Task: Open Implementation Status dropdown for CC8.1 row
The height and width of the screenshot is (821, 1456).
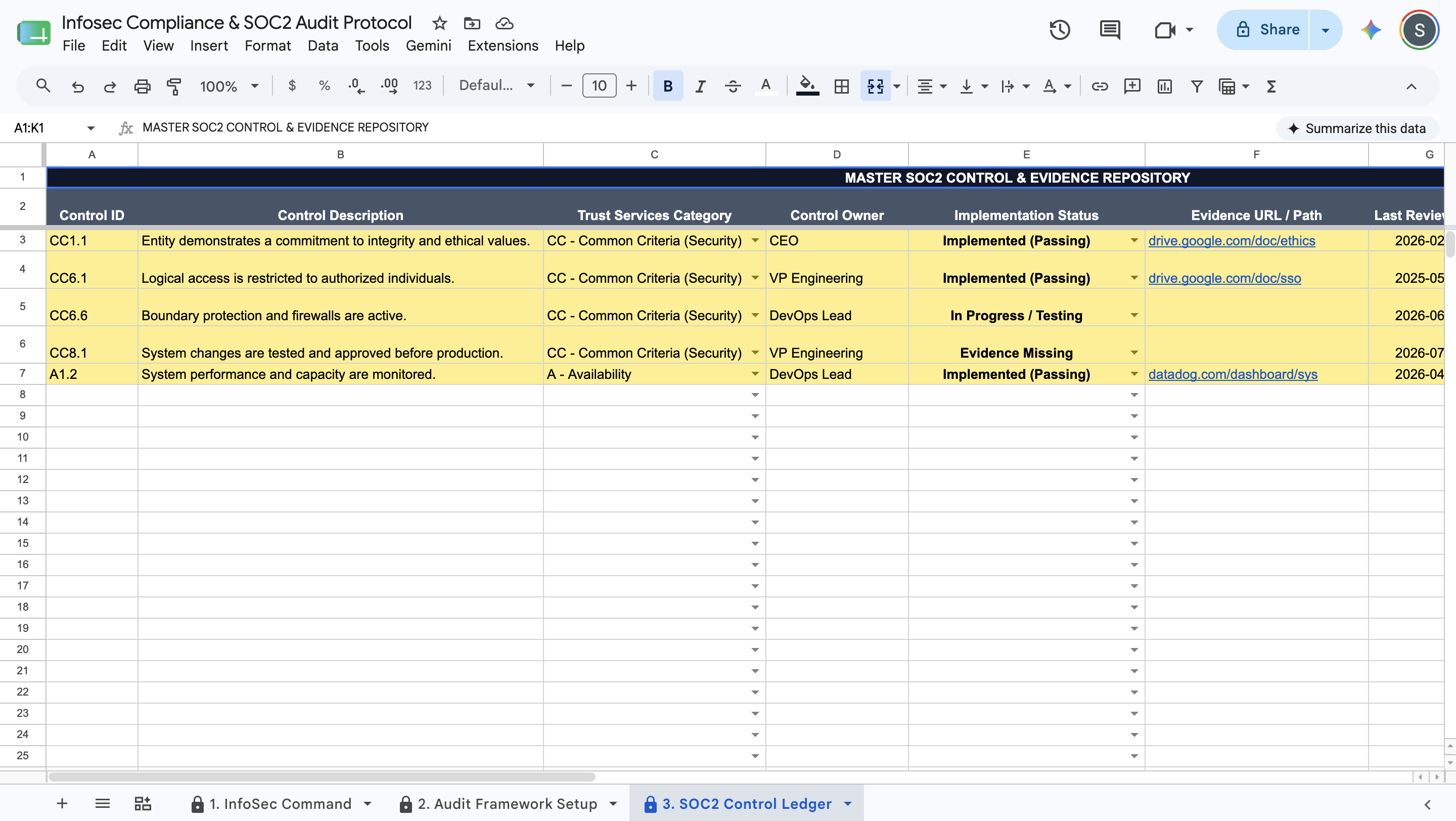Action: coord(1134,353)
